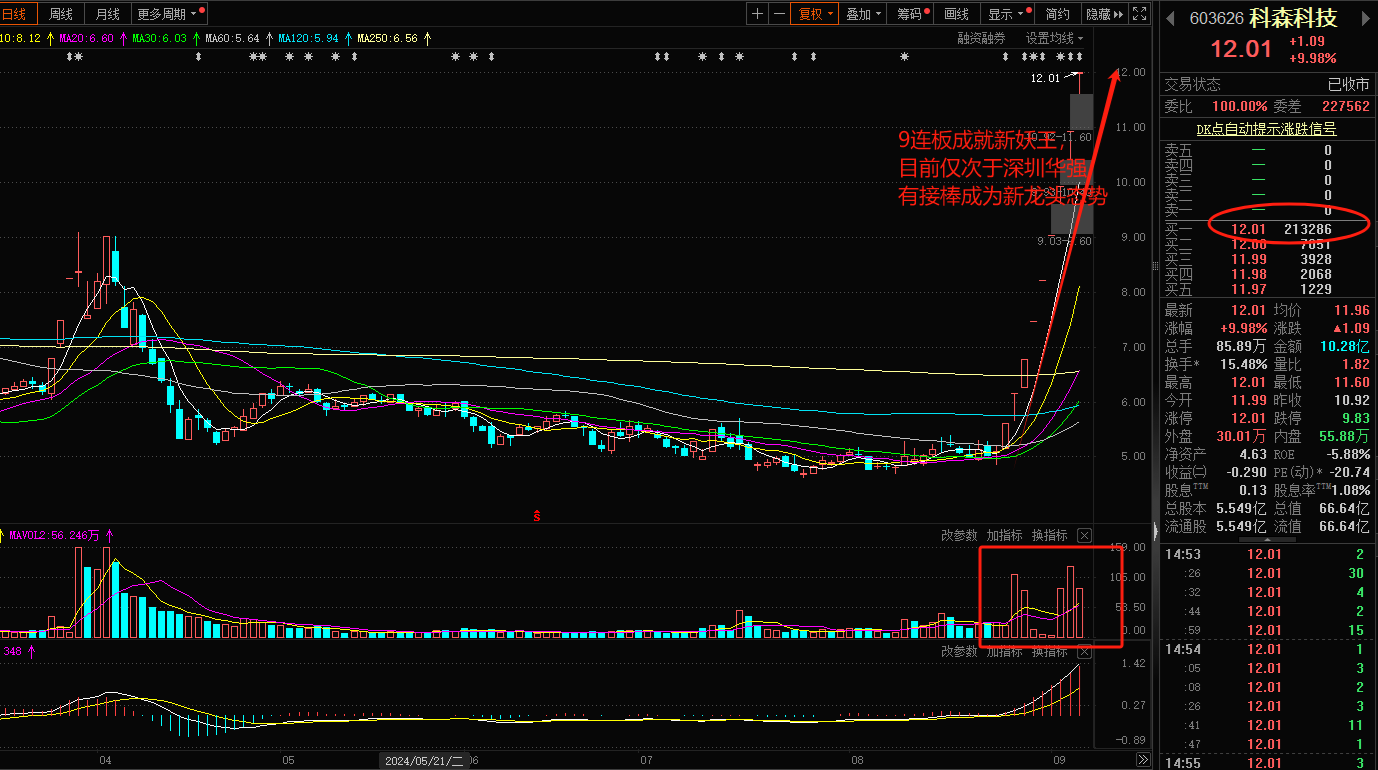Click 加指标 in MACD panel
This screenshot has height=770, width=1378.
tap(1004, 651)
